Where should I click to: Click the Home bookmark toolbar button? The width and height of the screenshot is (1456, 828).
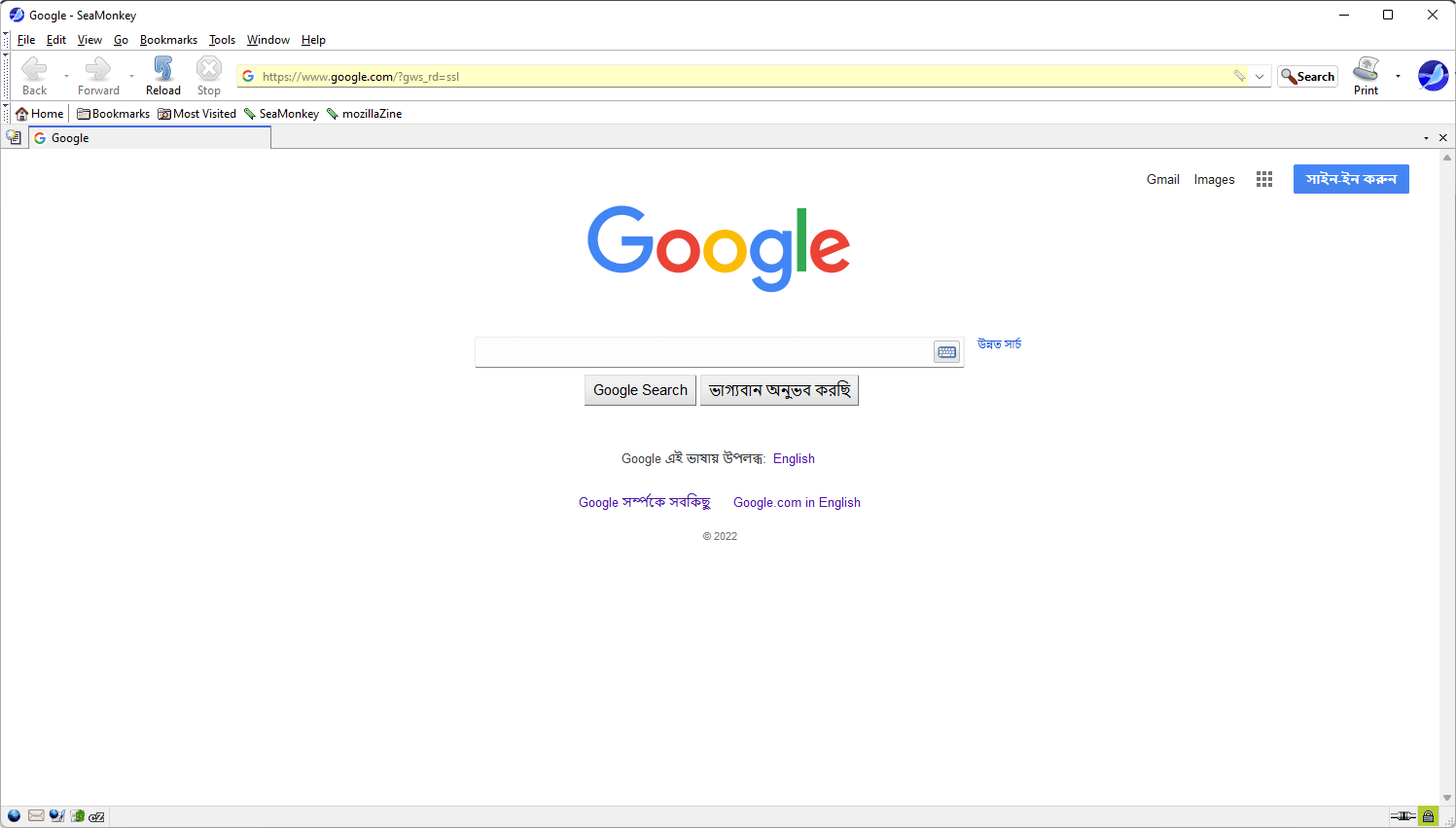pyautogui.click(x=39, y=114)
